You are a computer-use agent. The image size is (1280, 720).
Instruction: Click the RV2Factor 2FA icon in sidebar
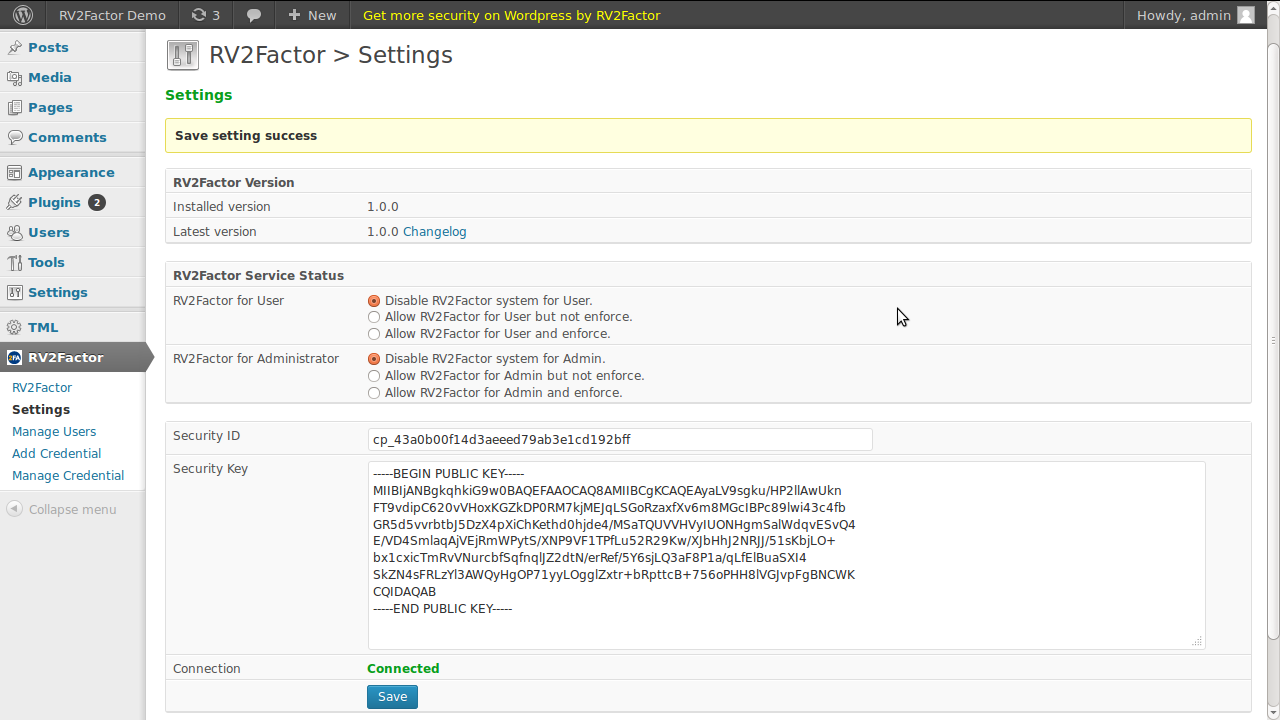click(x=14, y=357)
